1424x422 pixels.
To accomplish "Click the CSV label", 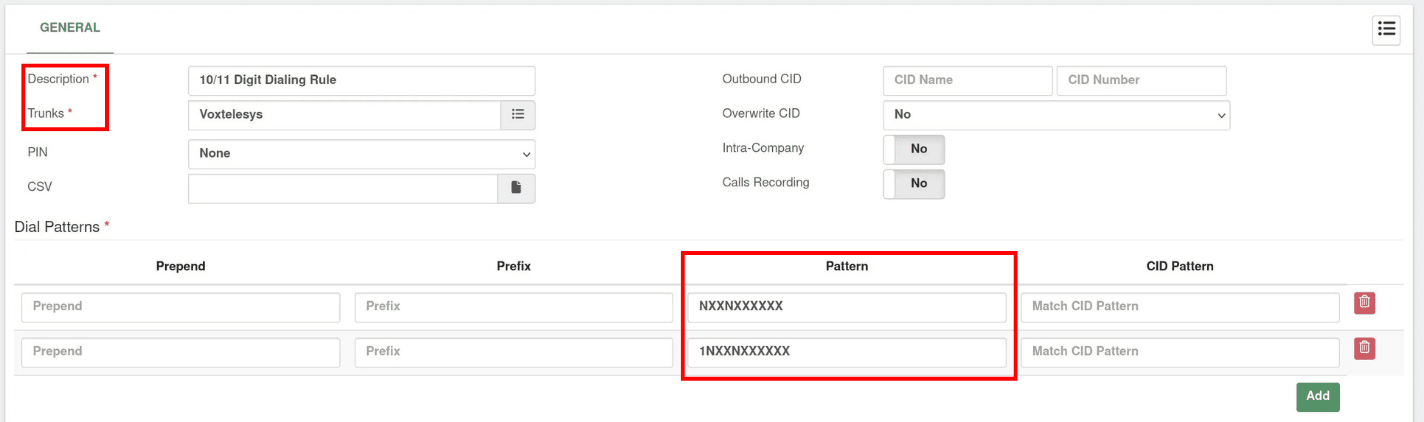I will click(39, 187).
